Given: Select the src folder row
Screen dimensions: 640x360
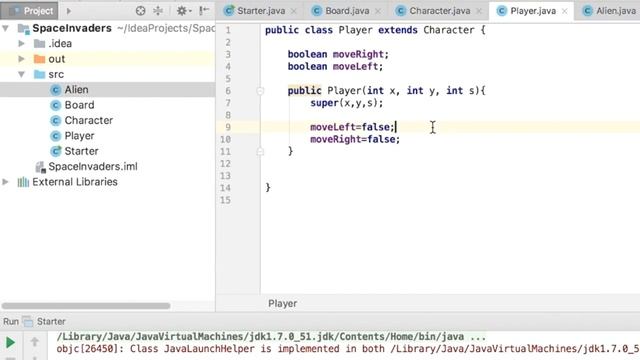Looking at the screenshot, I should 107,74.
